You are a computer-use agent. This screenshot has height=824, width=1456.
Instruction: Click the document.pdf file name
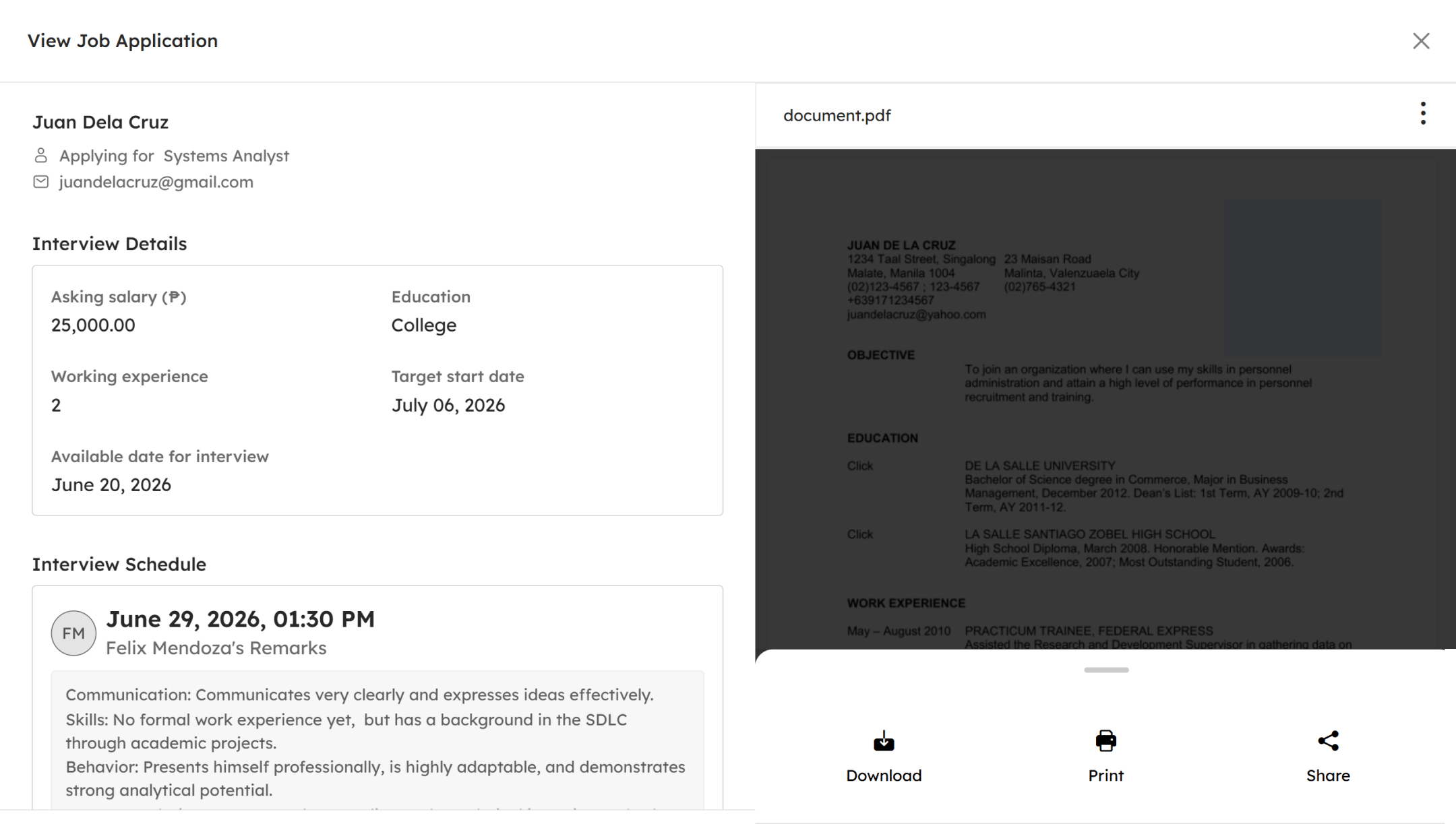[837, 115]
